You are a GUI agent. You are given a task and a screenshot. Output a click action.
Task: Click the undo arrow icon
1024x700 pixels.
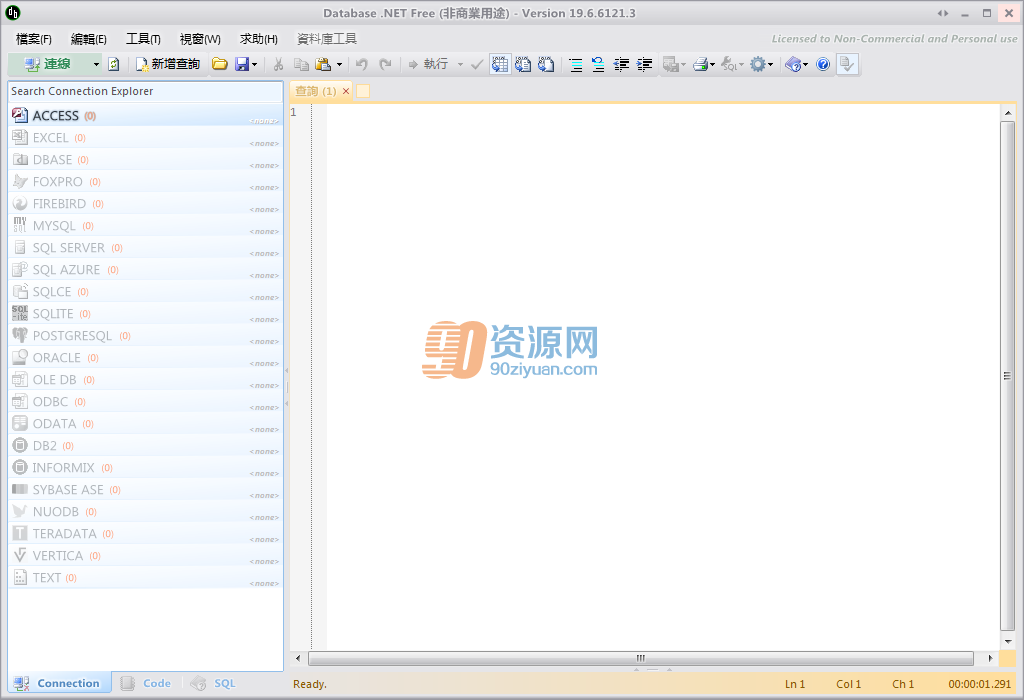click(362, 64)
